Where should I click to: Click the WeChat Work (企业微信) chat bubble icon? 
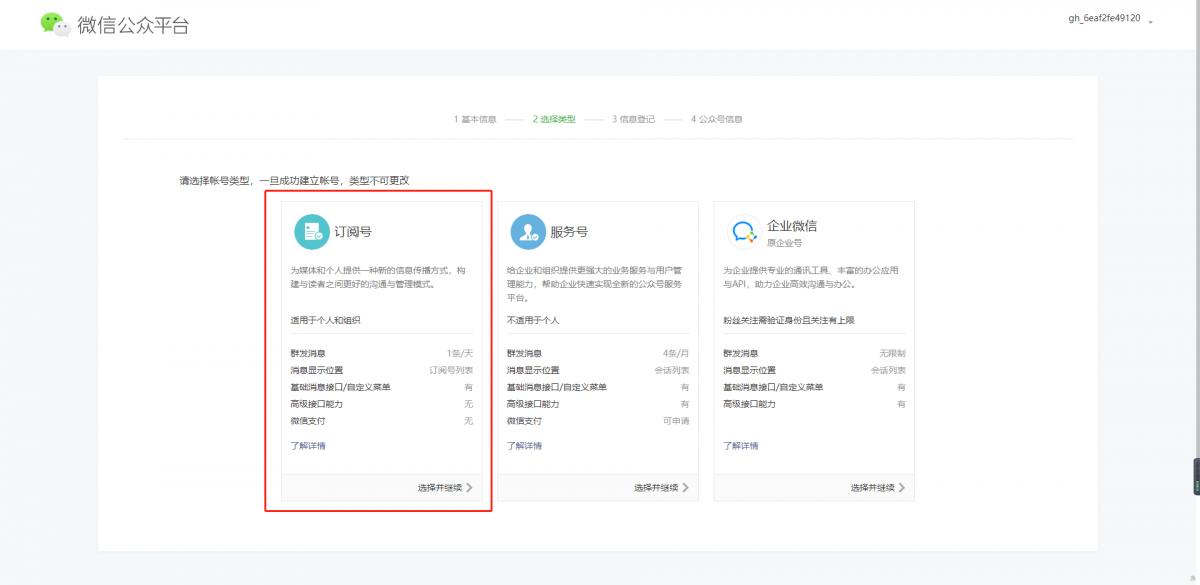[741, 231]
